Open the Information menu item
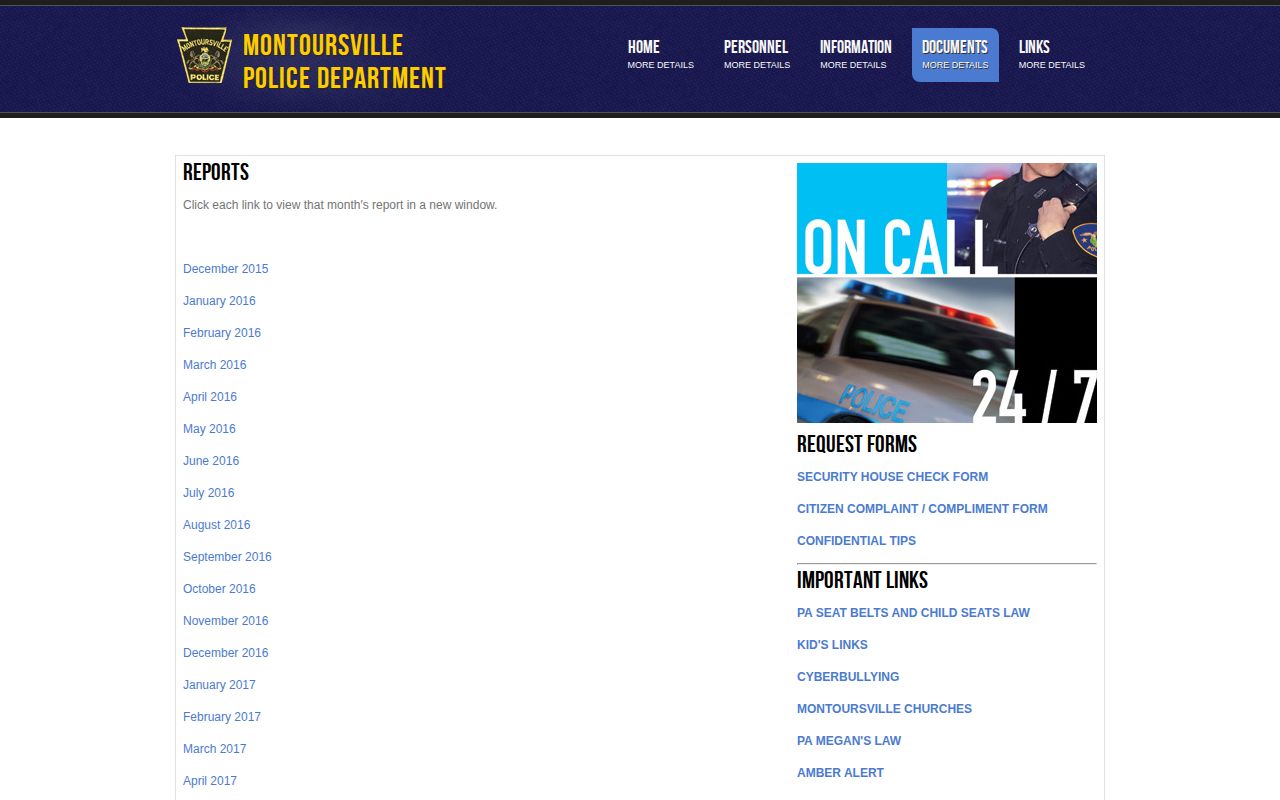 point(855,55)
